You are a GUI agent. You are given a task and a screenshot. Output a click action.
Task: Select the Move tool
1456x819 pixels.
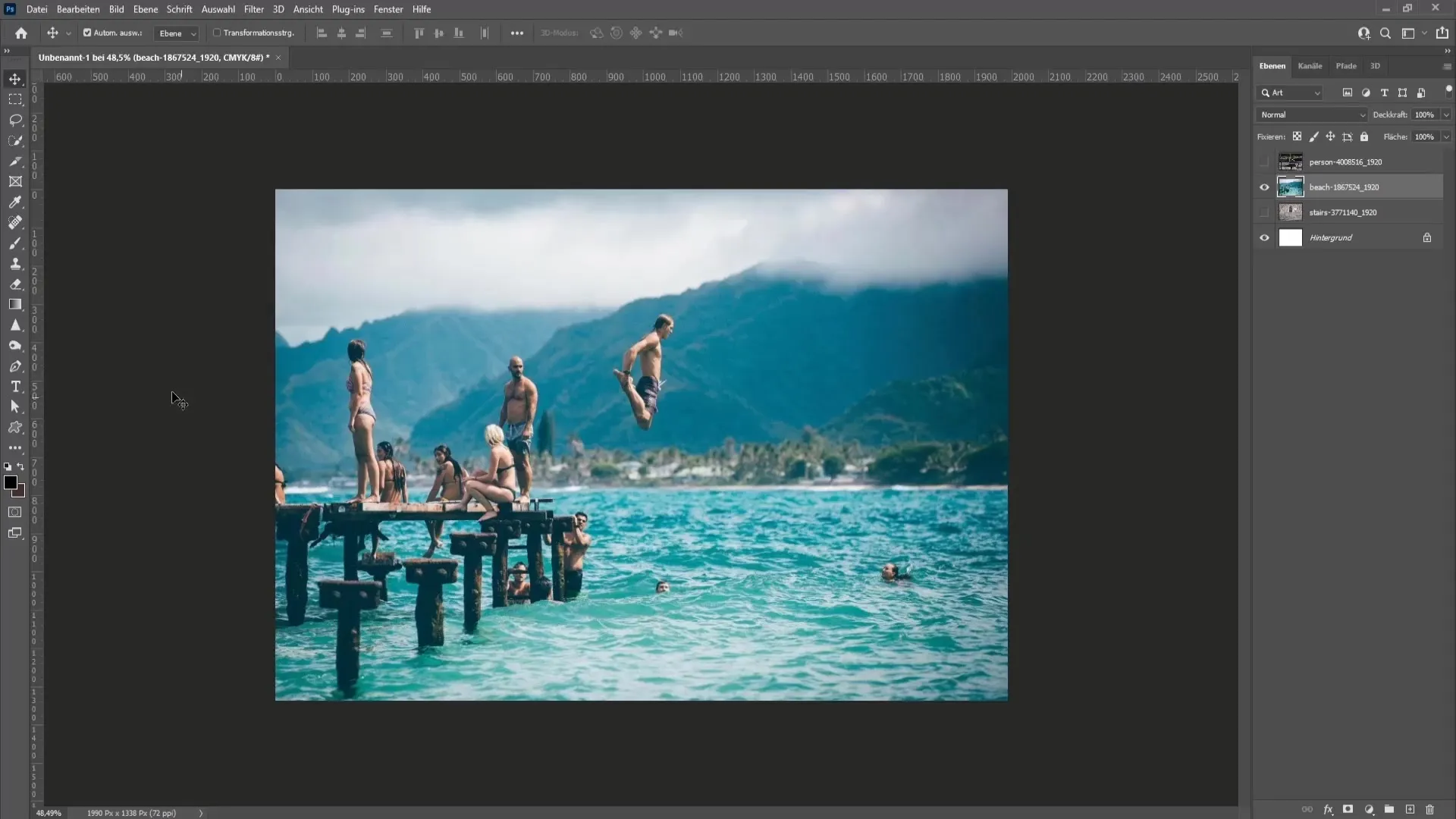click(x=14, y=77)
